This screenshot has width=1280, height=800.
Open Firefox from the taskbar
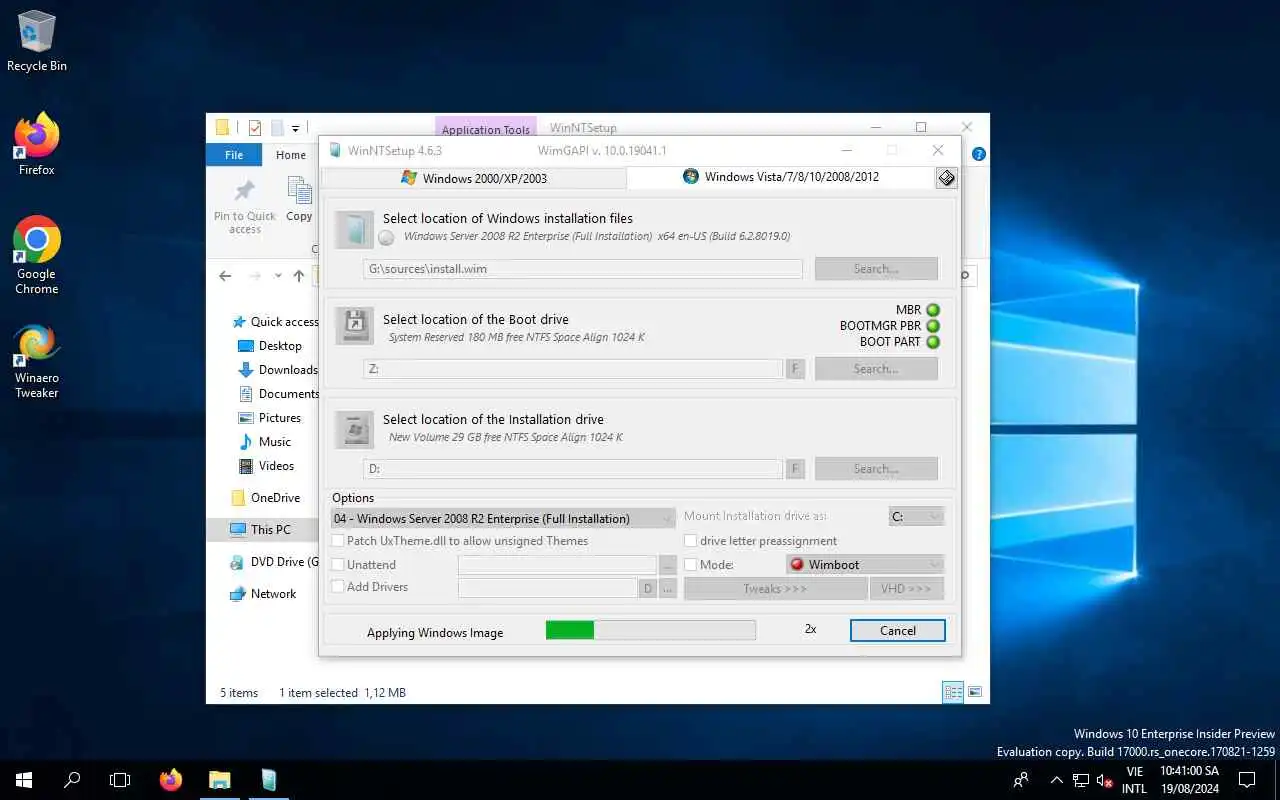pyautogui.click(x=171, y=780)
